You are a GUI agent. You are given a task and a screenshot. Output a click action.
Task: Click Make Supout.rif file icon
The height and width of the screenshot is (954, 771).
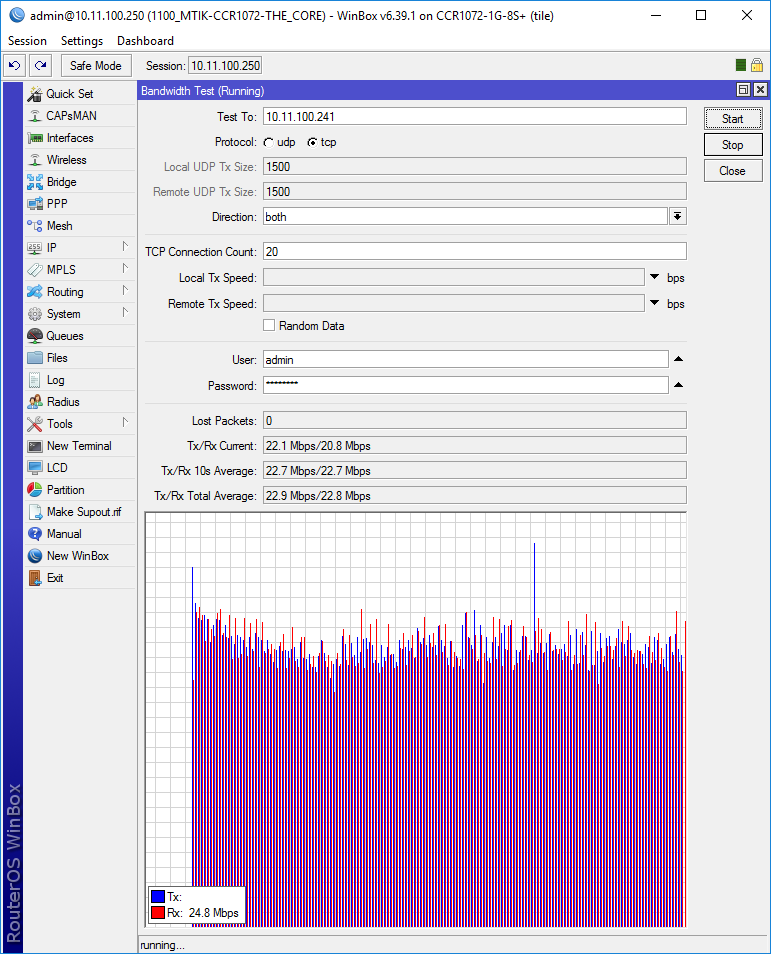point(35,512)
